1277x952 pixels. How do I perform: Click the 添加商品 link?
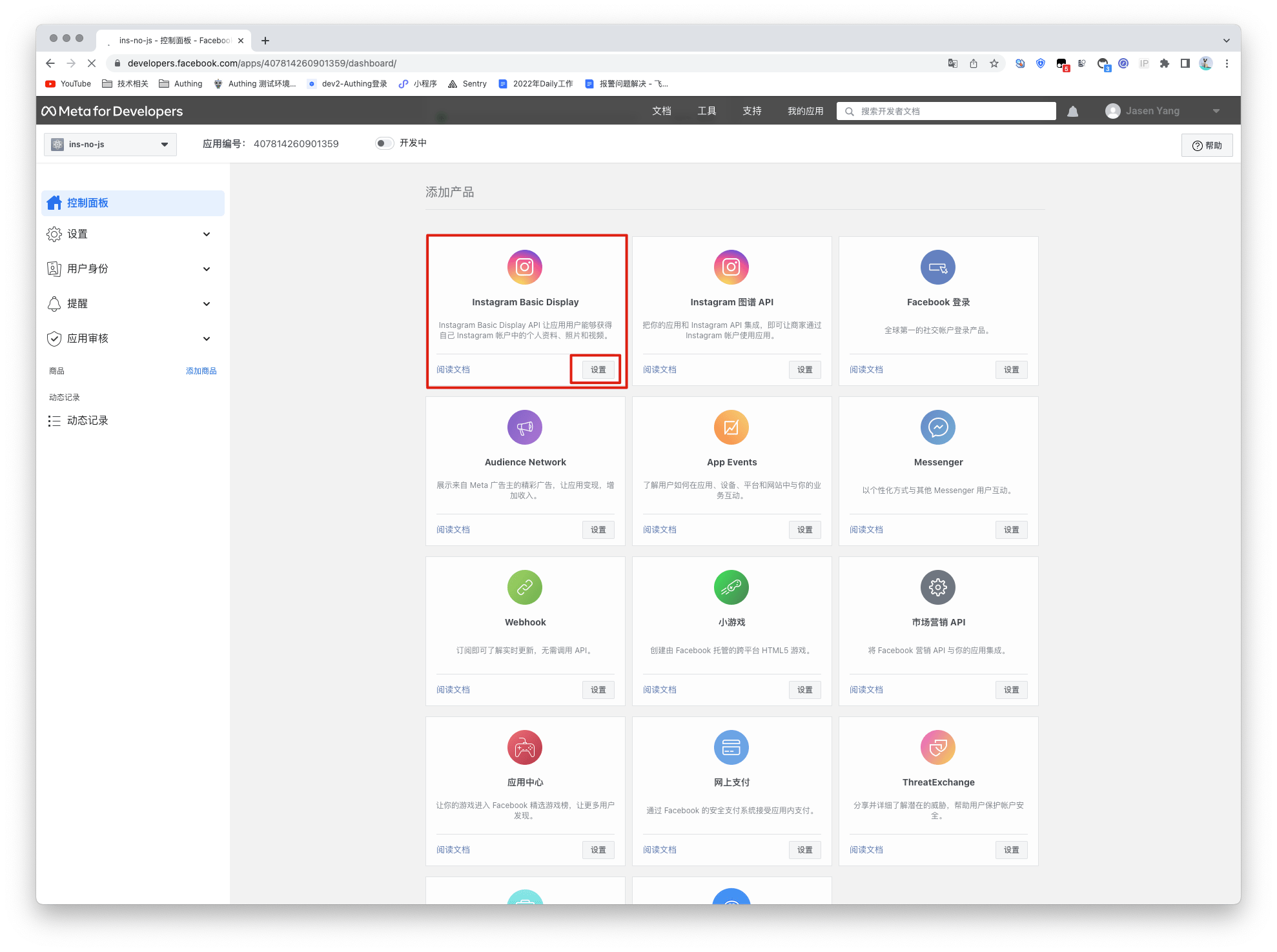201,371
